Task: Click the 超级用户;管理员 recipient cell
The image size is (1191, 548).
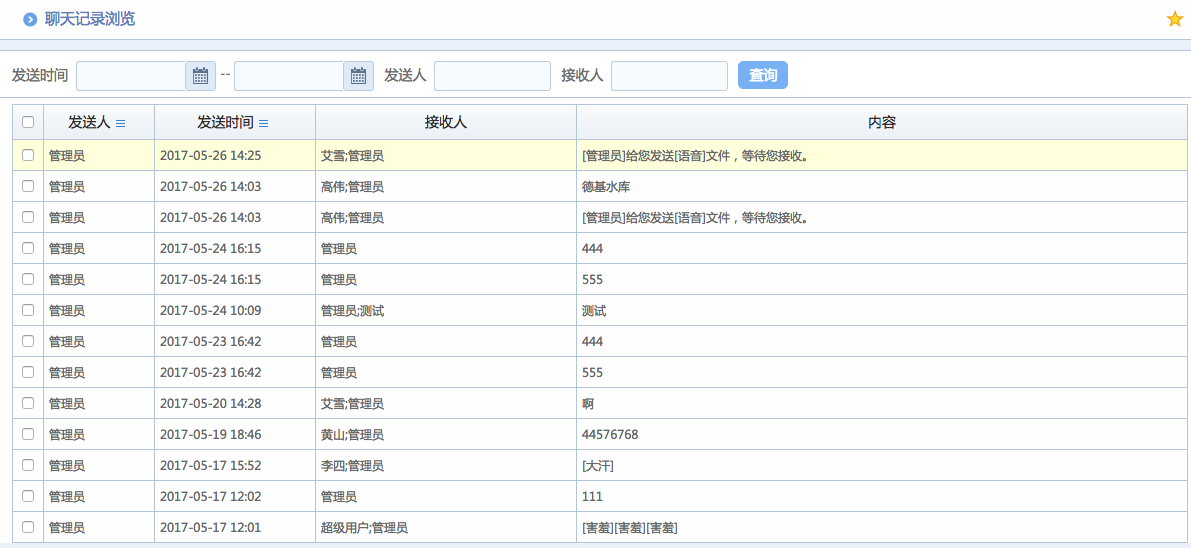Action: pyautogui.click(x=364, y=528)
